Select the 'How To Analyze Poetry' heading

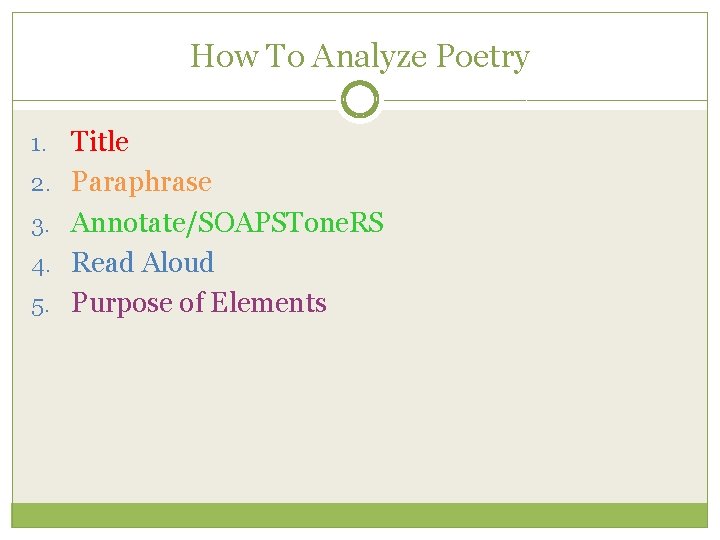point(359,56)
